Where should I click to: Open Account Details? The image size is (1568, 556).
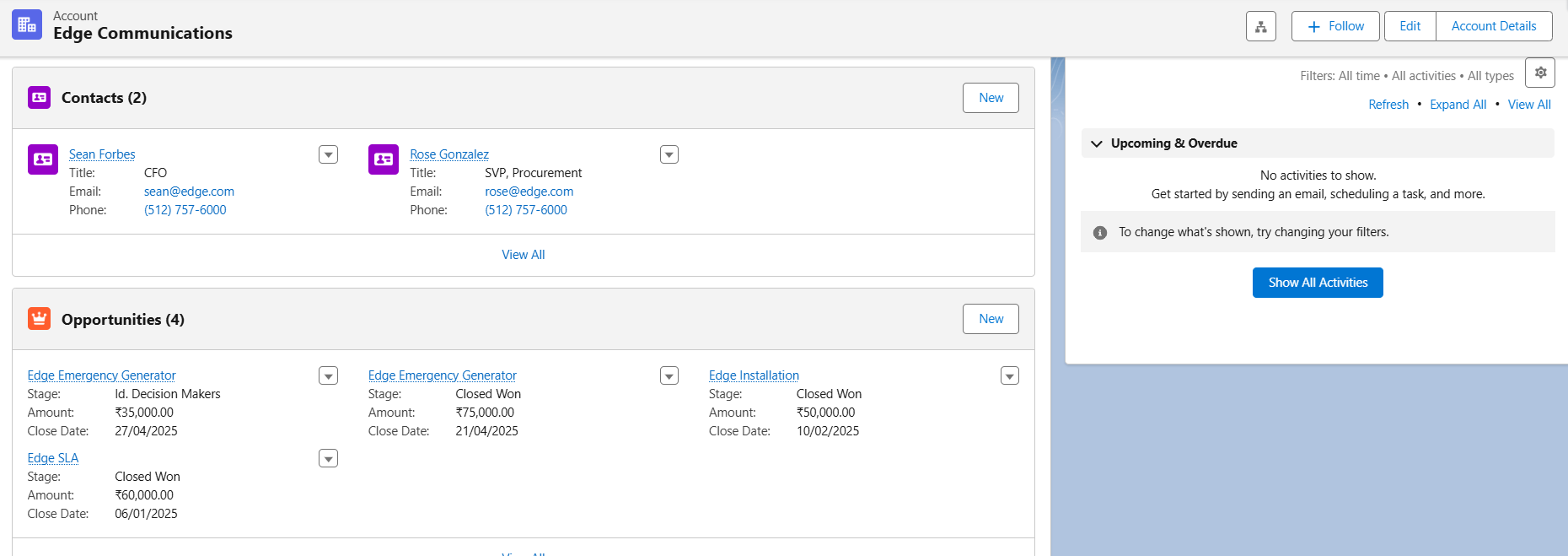1494,26
